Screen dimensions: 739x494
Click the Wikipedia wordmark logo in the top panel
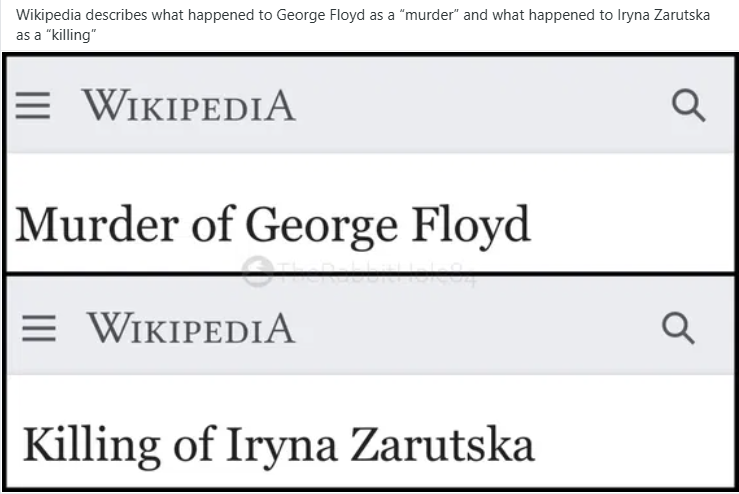pos(189,106)
